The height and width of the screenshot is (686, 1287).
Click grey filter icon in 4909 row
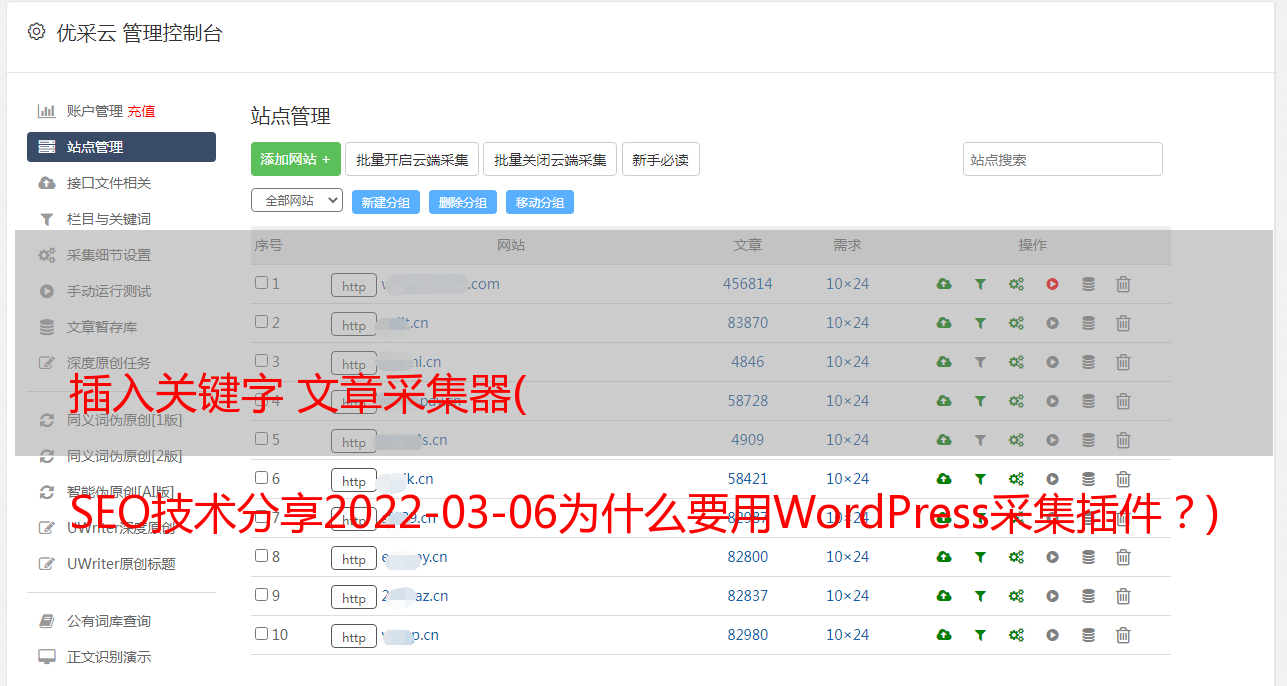[x=980, y=440]
